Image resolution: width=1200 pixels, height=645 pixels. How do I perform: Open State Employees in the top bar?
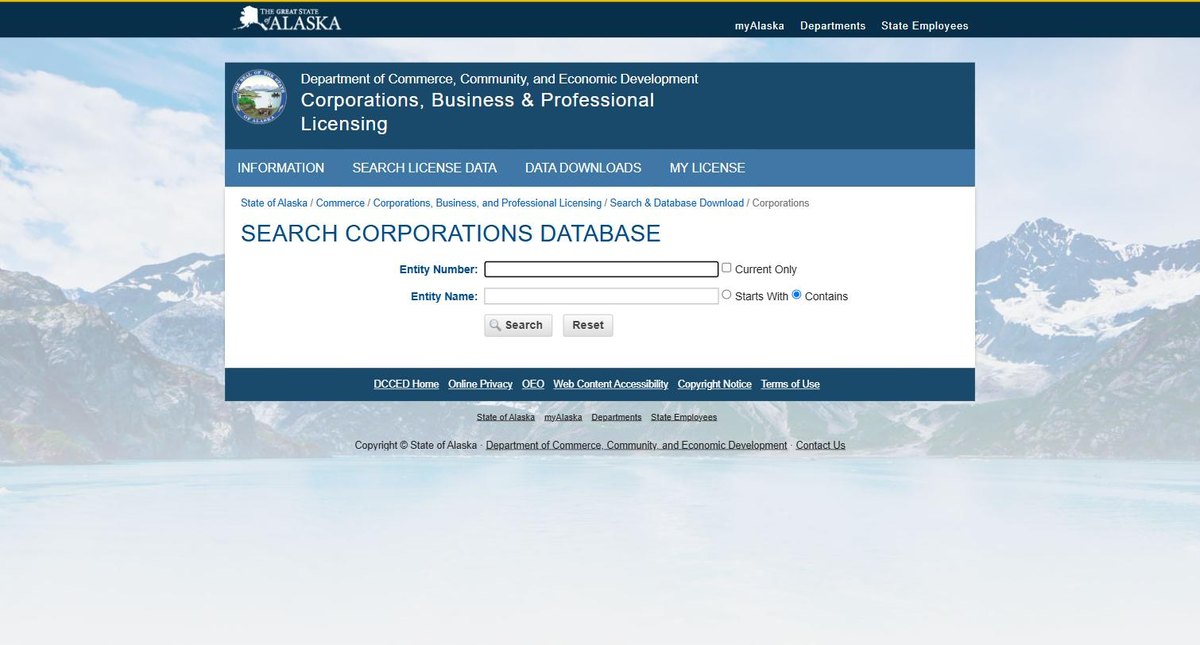(x=925, y=26)
